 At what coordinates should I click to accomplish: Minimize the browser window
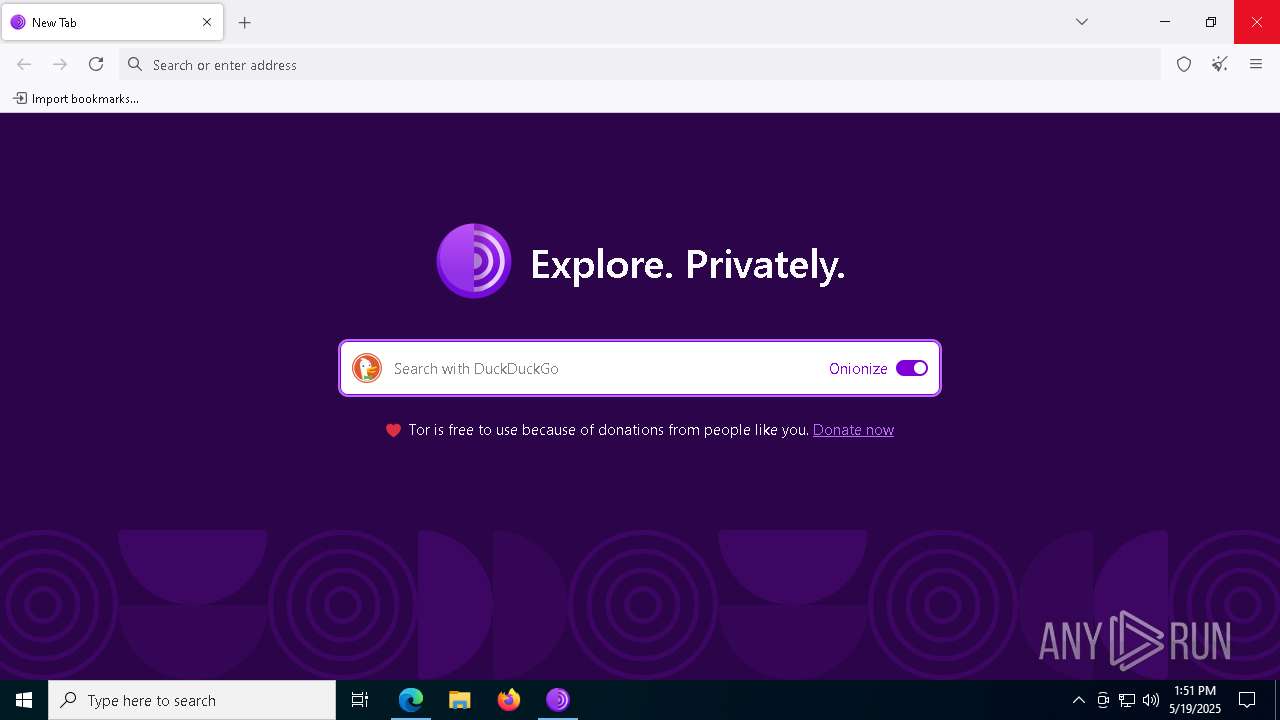1165,22
